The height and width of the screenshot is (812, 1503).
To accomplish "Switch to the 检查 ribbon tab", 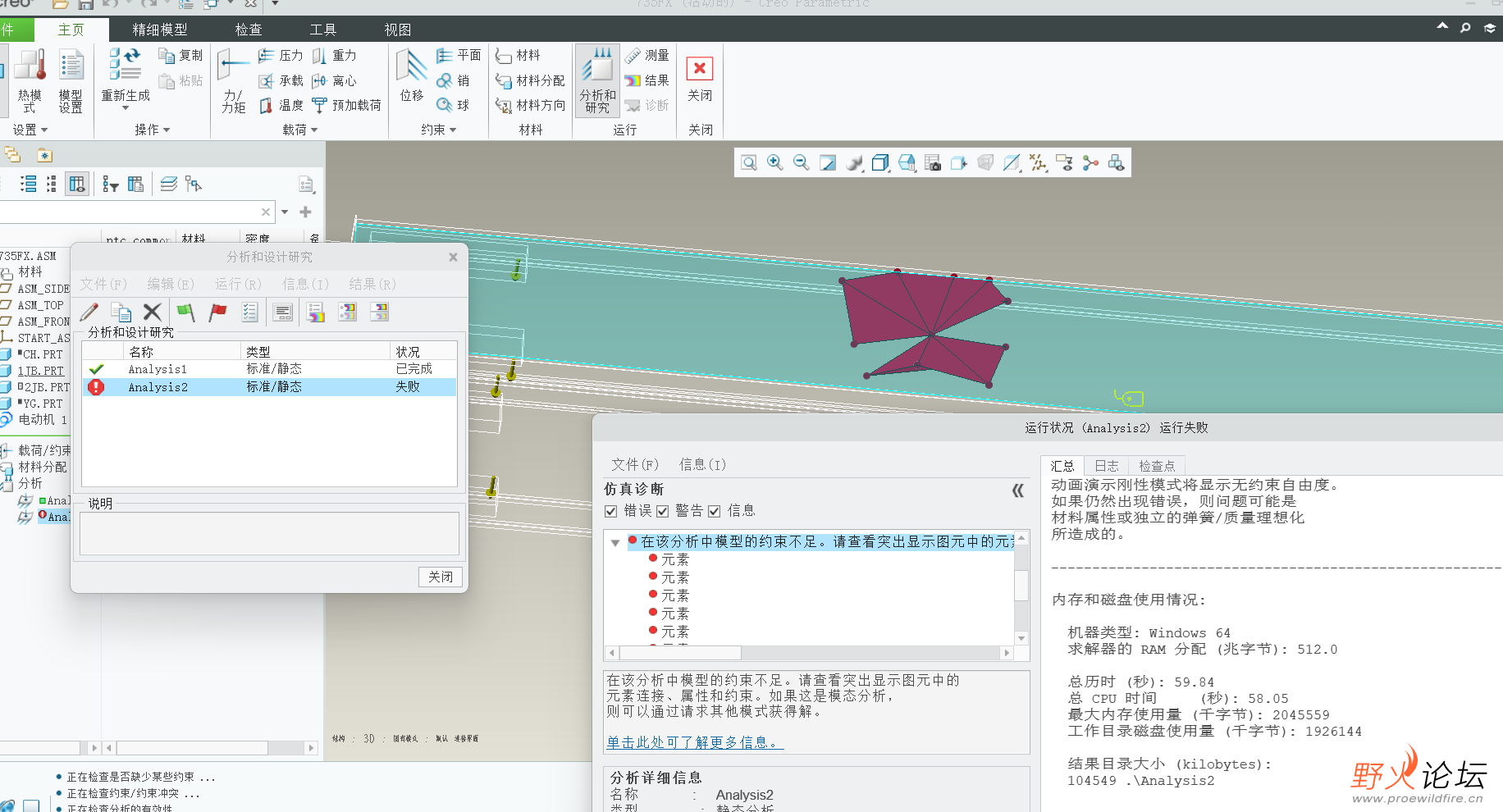I will click(x=249, y=30).
